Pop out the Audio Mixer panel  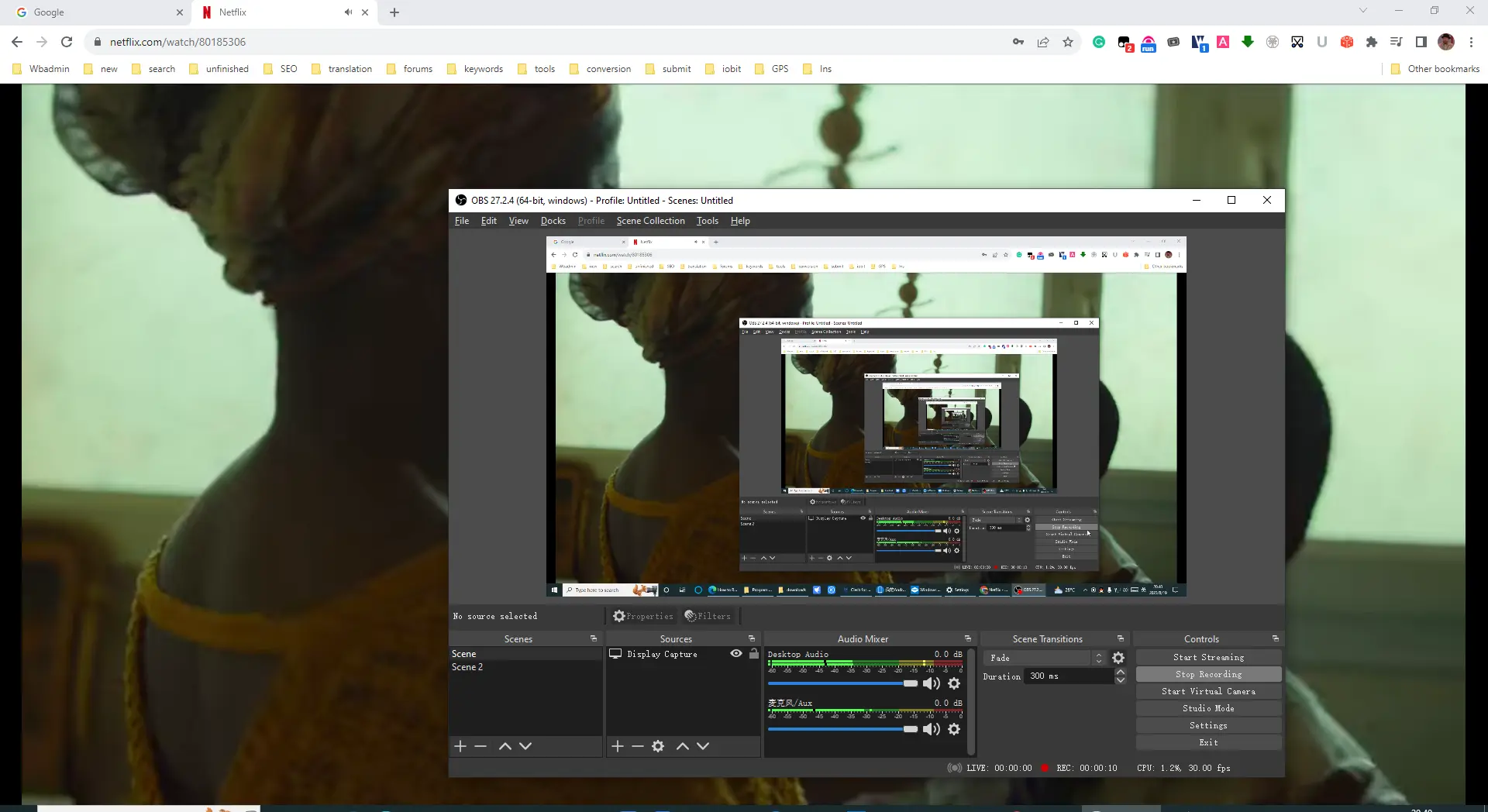[968, 638]
